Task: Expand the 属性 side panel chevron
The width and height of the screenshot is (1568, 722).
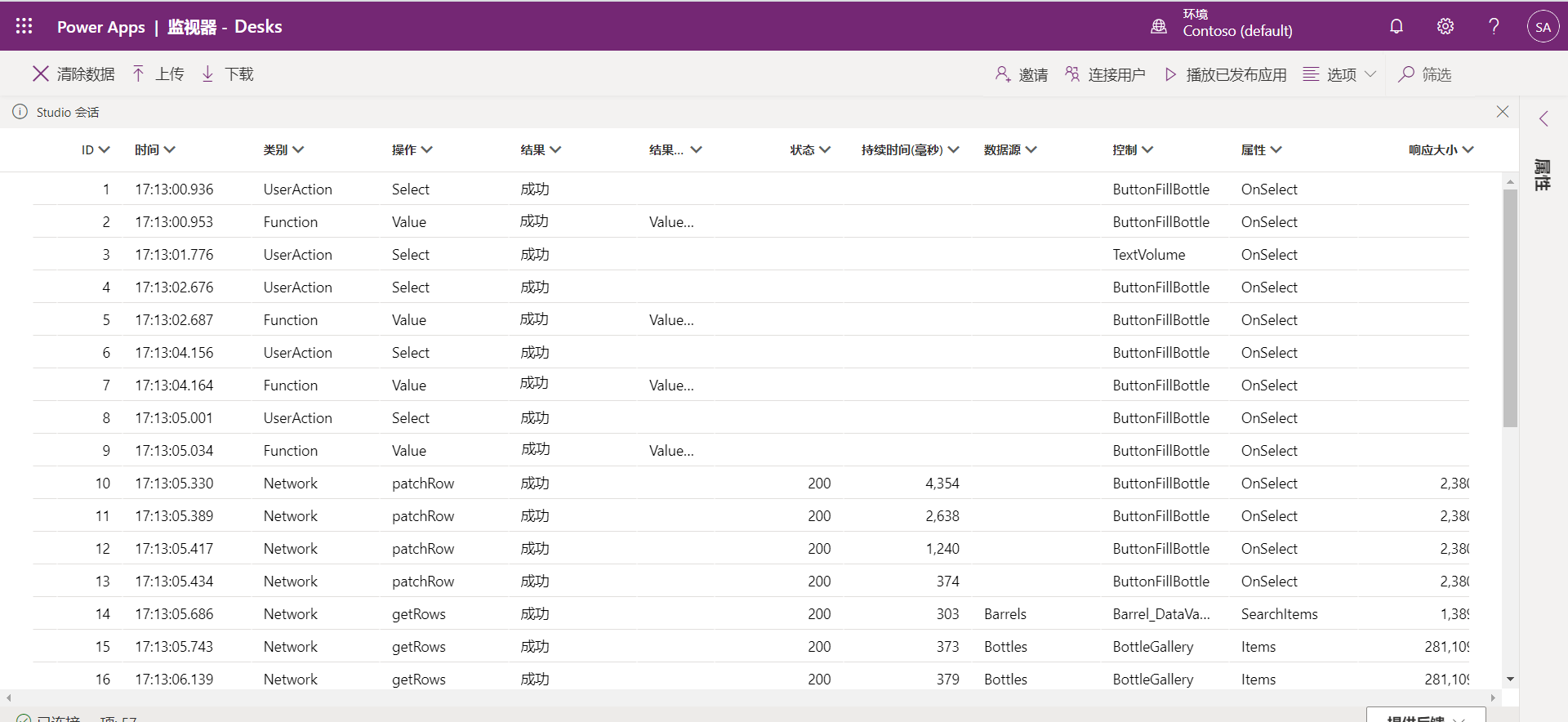Action: click(1543, 118)
